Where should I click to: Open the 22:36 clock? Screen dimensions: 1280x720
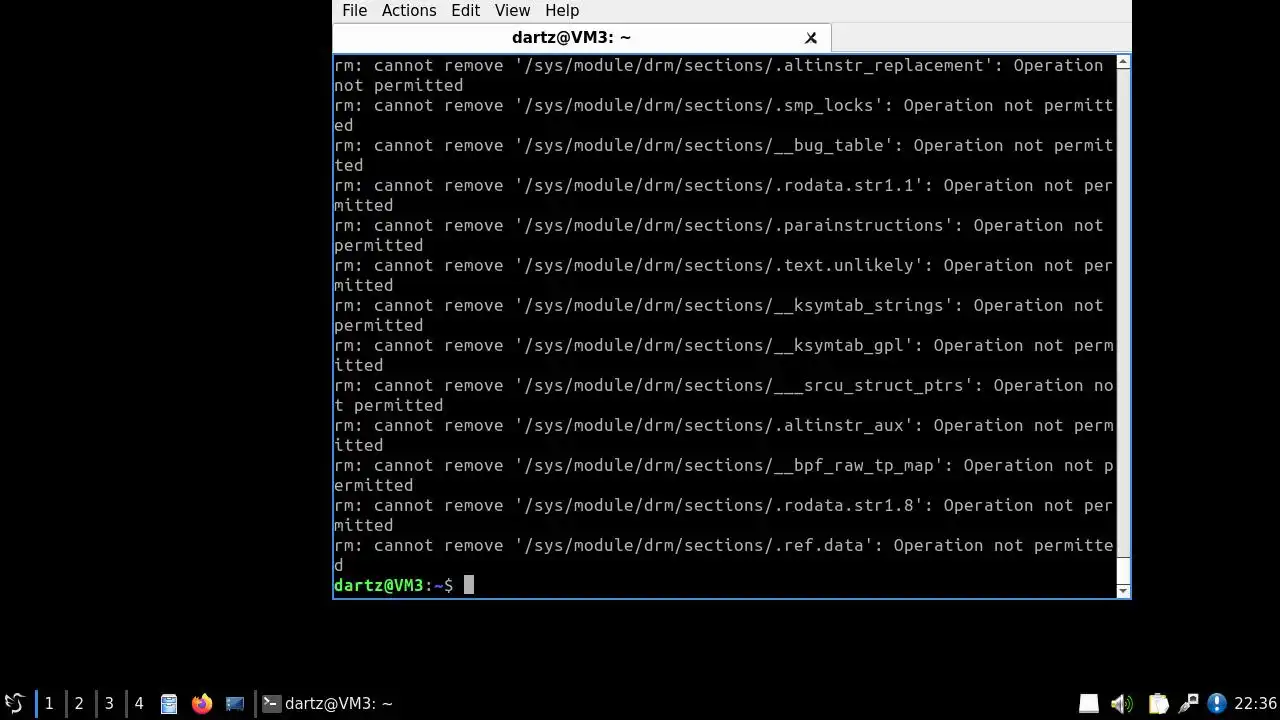1255,703
